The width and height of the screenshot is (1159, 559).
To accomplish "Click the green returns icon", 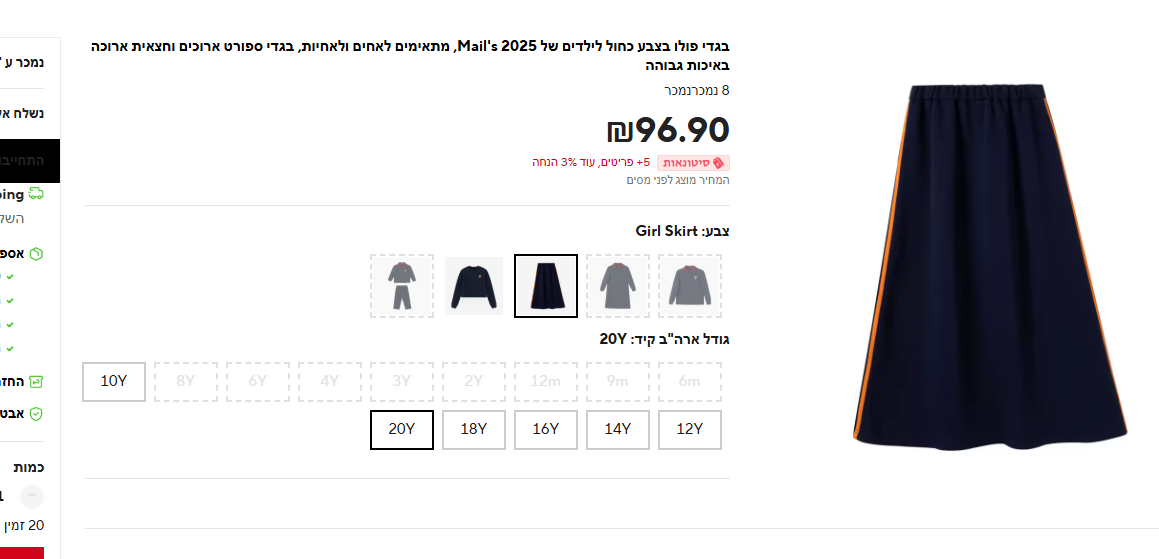I will click(x=36, y=381).
